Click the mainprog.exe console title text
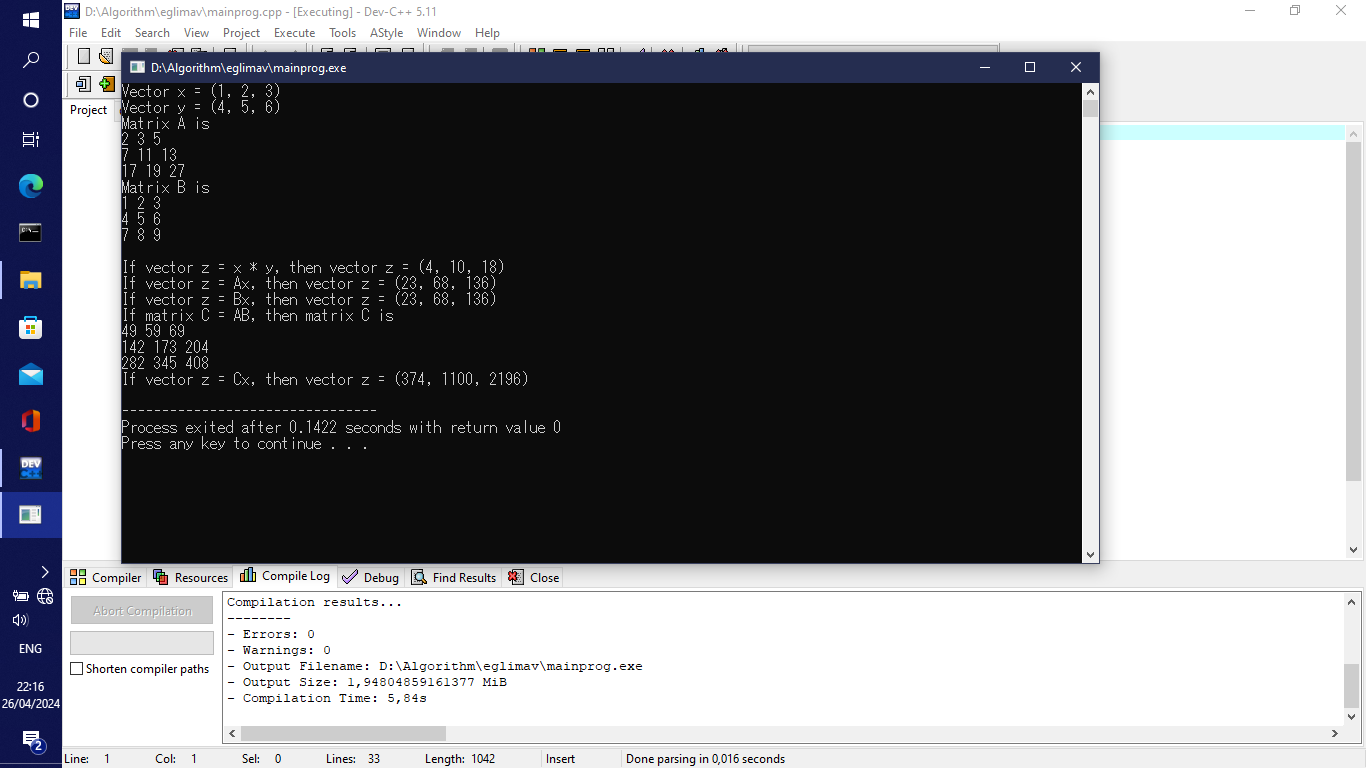The height and width of the screenshot is (768, 1366). pyautogui.click(x=248, y=67)
